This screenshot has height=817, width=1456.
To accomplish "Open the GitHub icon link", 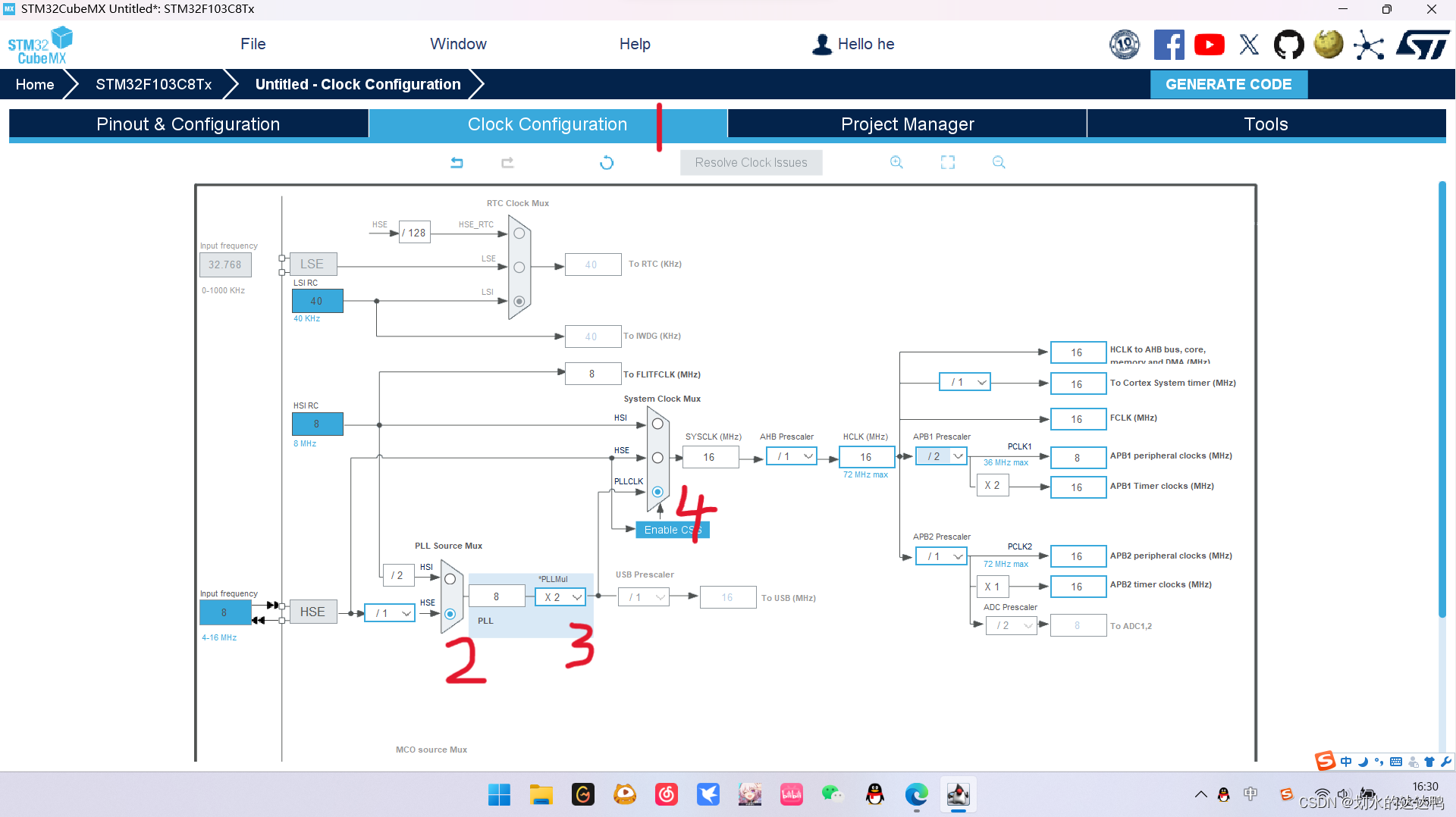I will (1288, 45).
